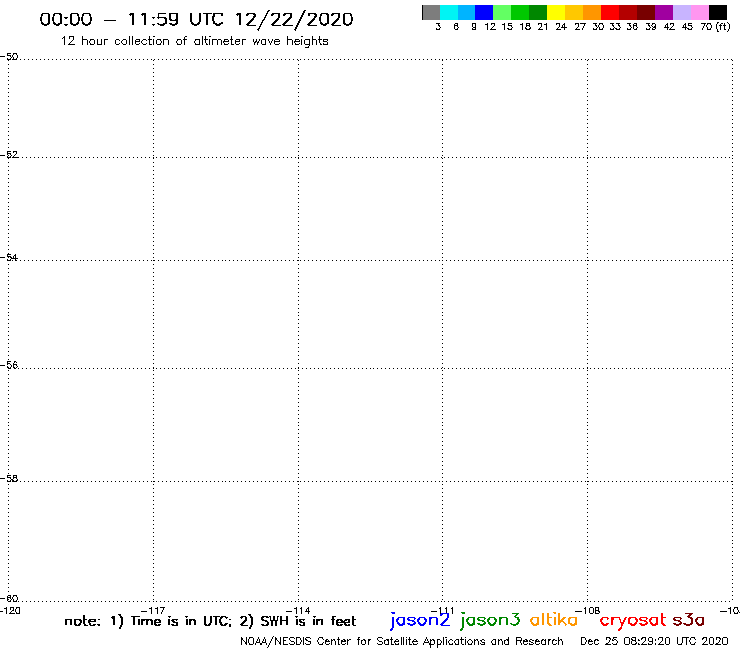740x650 pixels.
Task: Click the -114 longitude axis label
Action: pyautogui.click(x=298, y=611)
